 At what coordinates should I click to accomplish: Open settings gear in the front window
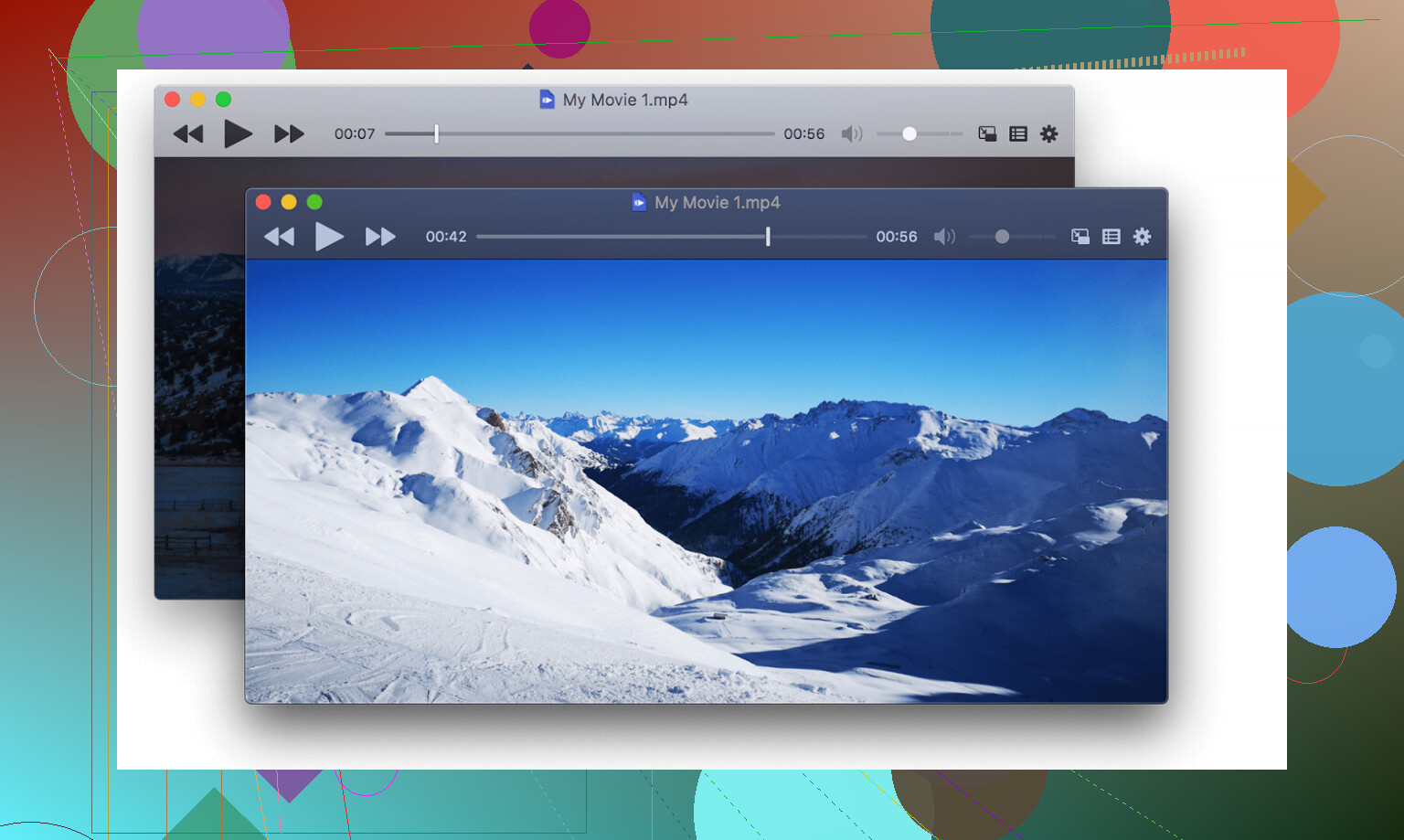click(x=1142, y=237)
